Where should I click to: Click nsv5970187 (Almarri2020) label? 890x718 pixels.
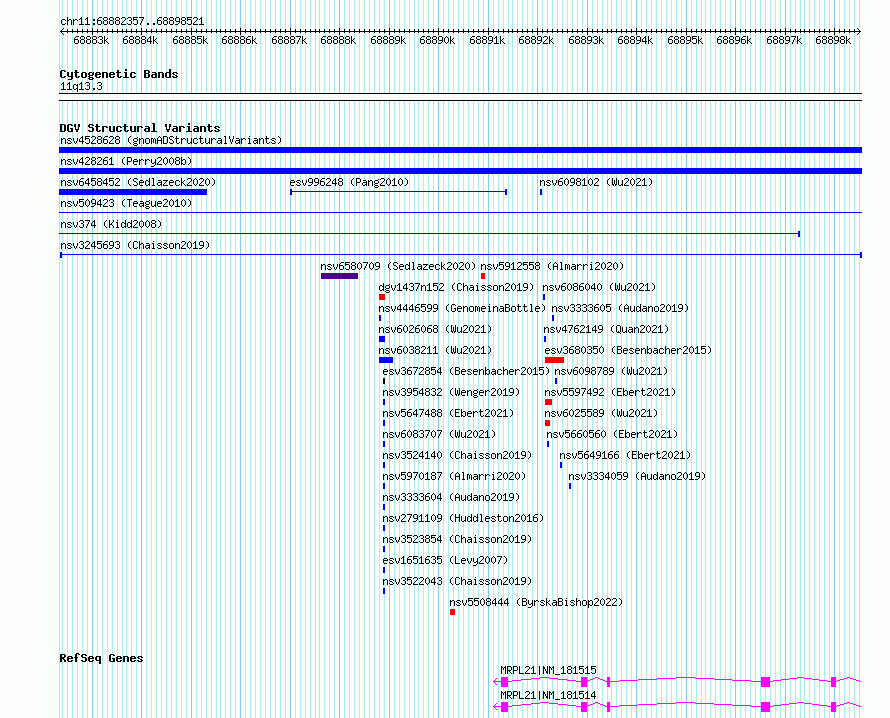click(x=454, y=476)
